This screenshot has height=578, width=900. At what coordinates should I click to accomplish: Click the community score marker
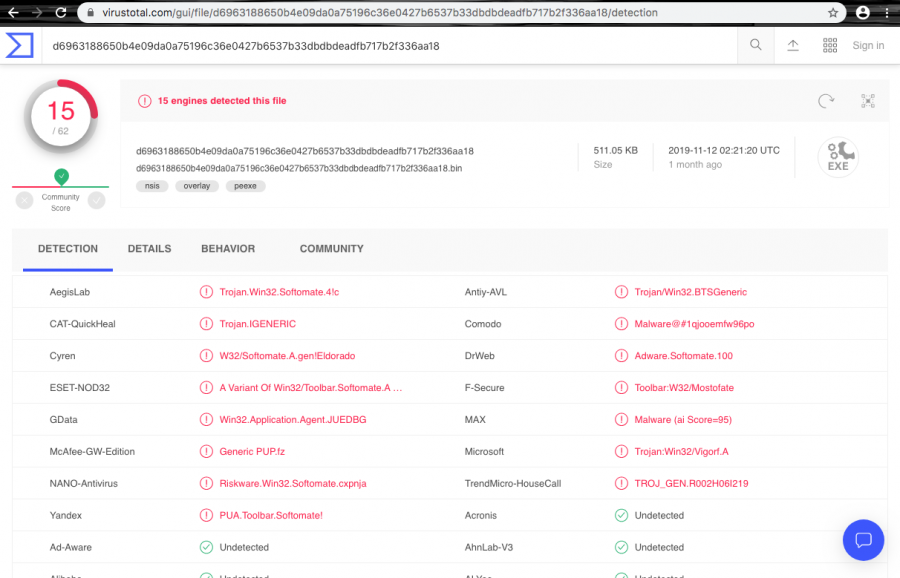61,176
